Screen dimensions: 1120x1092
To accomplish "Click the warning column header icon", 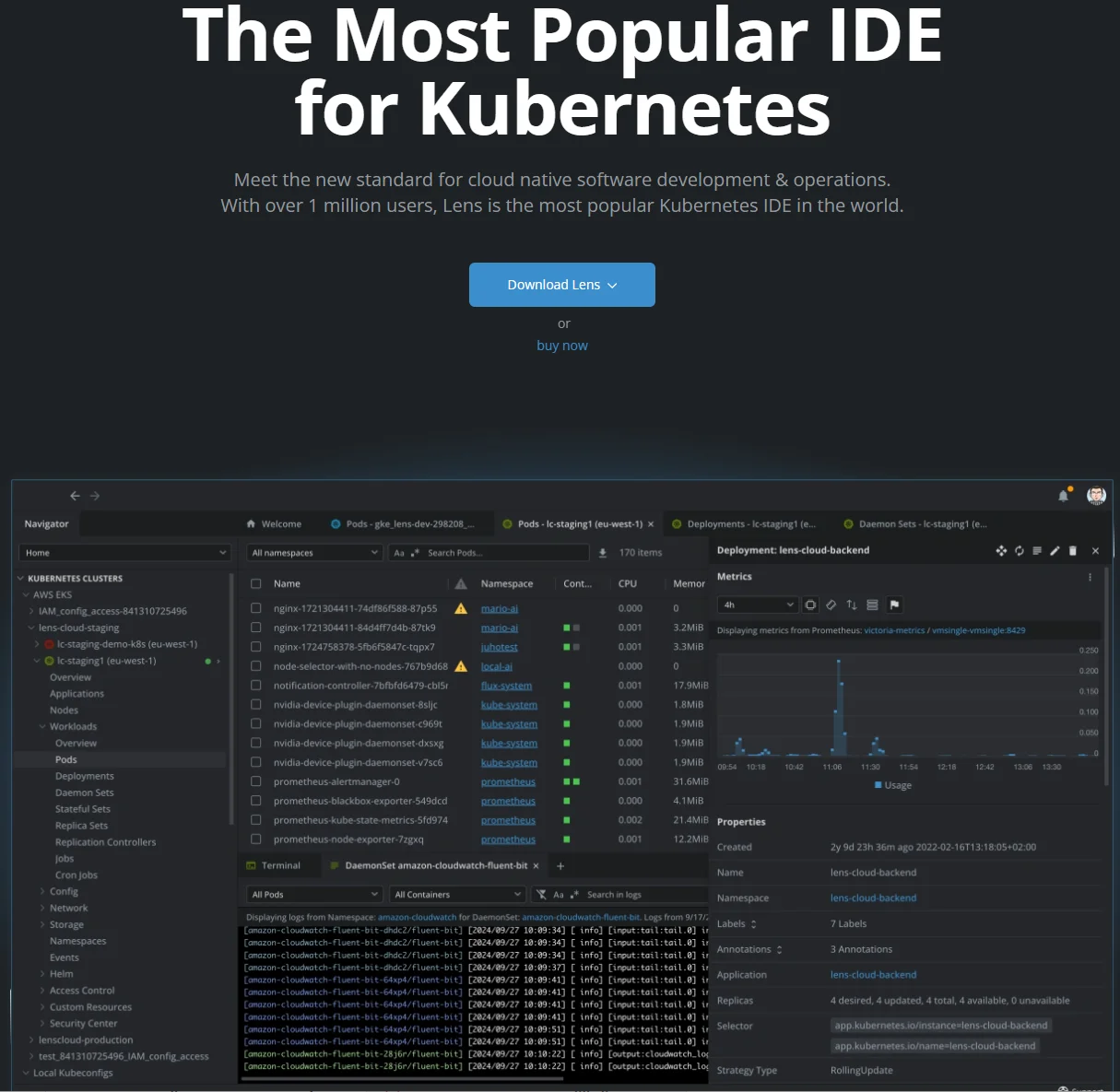I will [461, 584].
